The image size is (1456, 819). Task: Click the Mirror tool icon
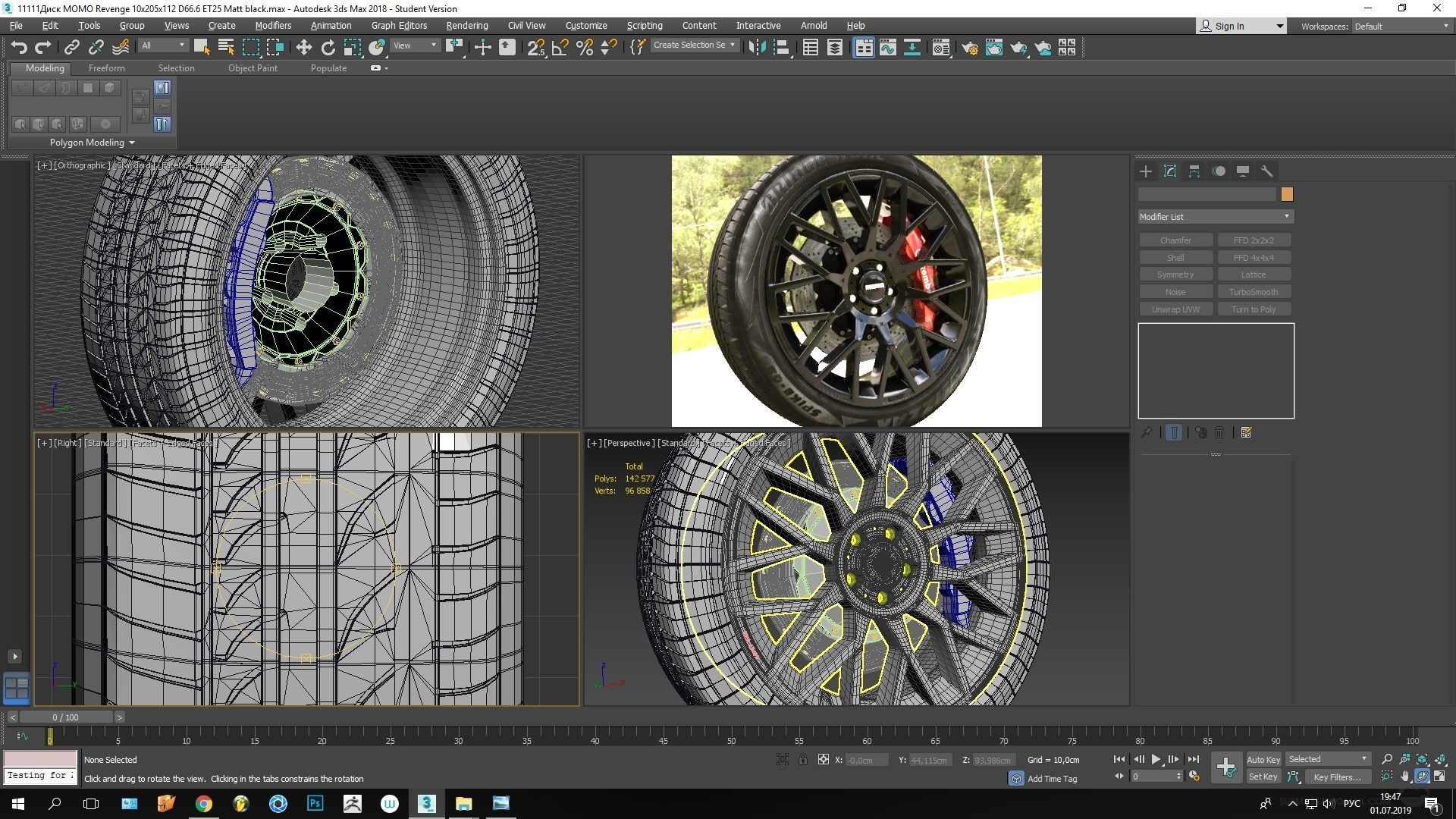click(756, 47)
